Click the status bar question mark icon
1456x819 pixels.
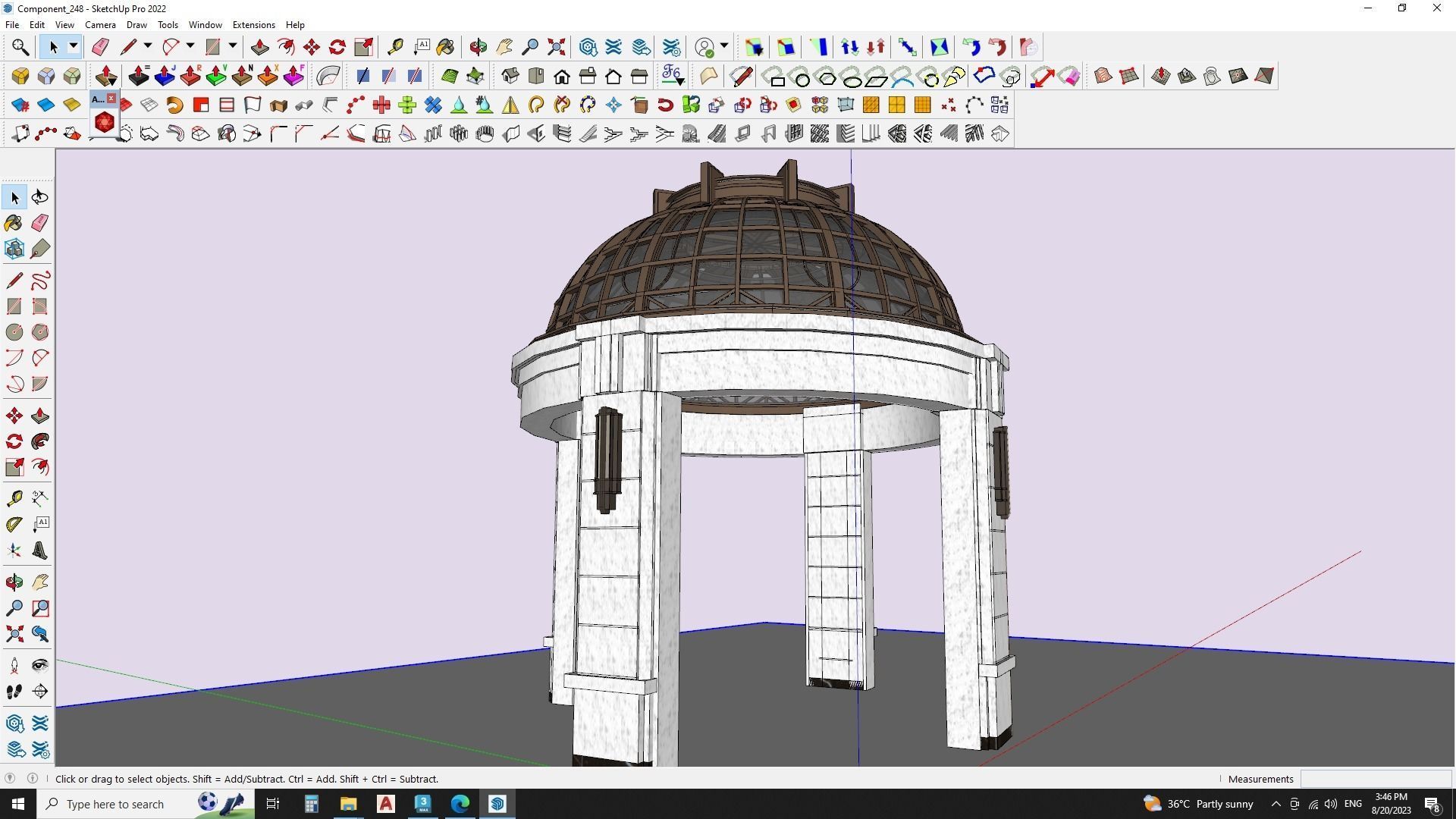(10, 778)
